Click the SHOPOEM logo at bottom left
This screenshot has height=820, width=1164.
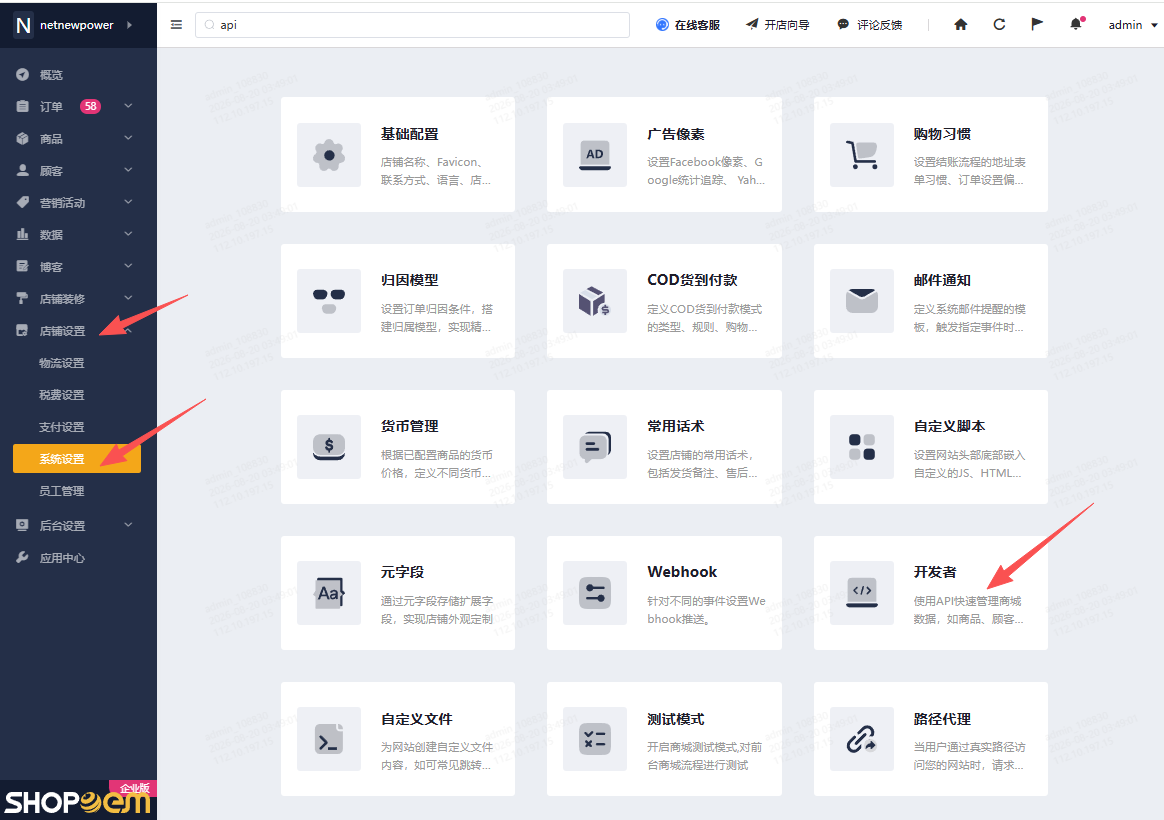(x=78, y=801)
